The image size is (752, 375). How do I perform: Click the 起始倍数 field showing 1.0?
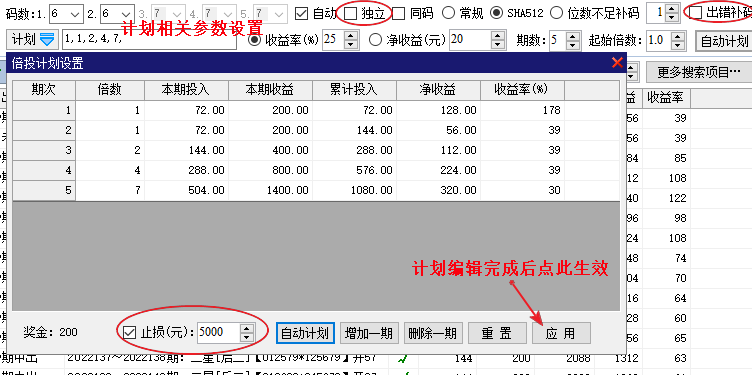pyautogui.click(x=658, y=40)
